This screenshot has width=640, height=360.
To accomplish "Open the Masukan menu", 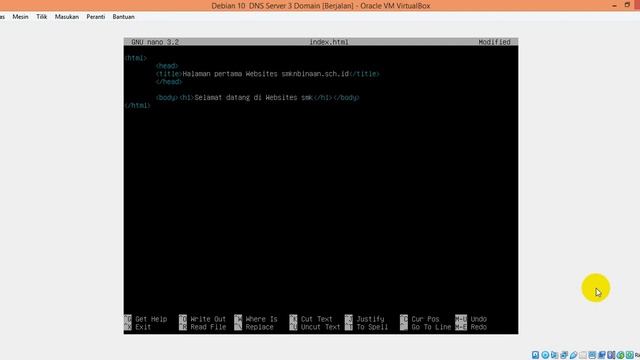I will click(67, 17).
